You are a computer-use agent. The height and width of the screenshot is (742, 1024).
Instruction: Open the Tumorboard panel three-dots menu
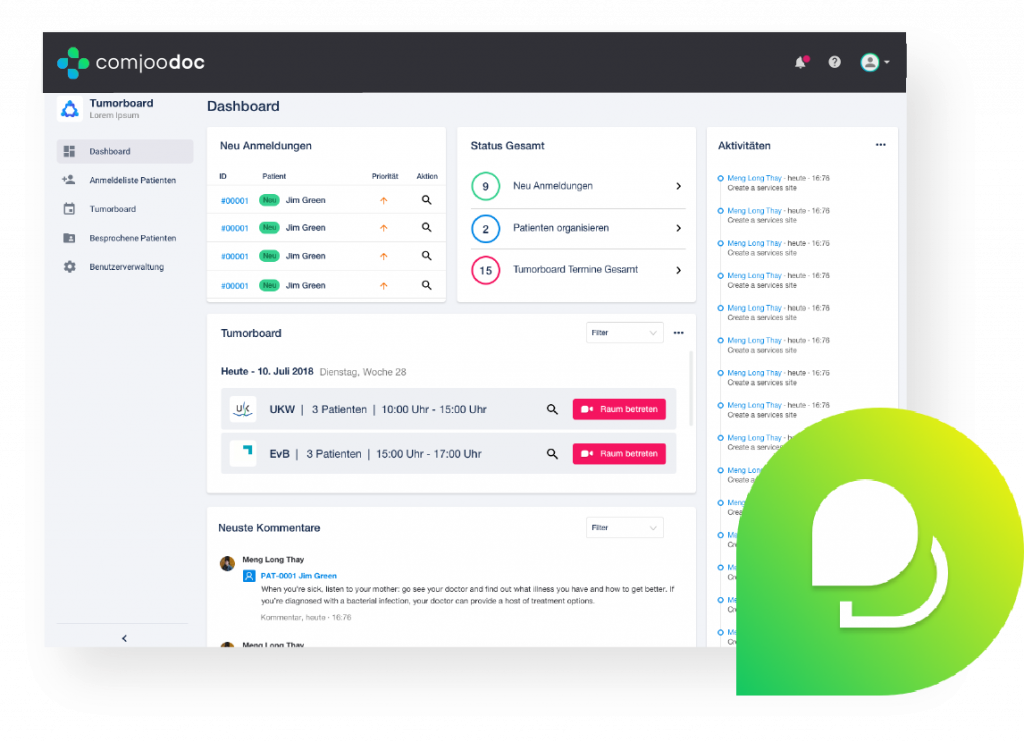point(679,333)
